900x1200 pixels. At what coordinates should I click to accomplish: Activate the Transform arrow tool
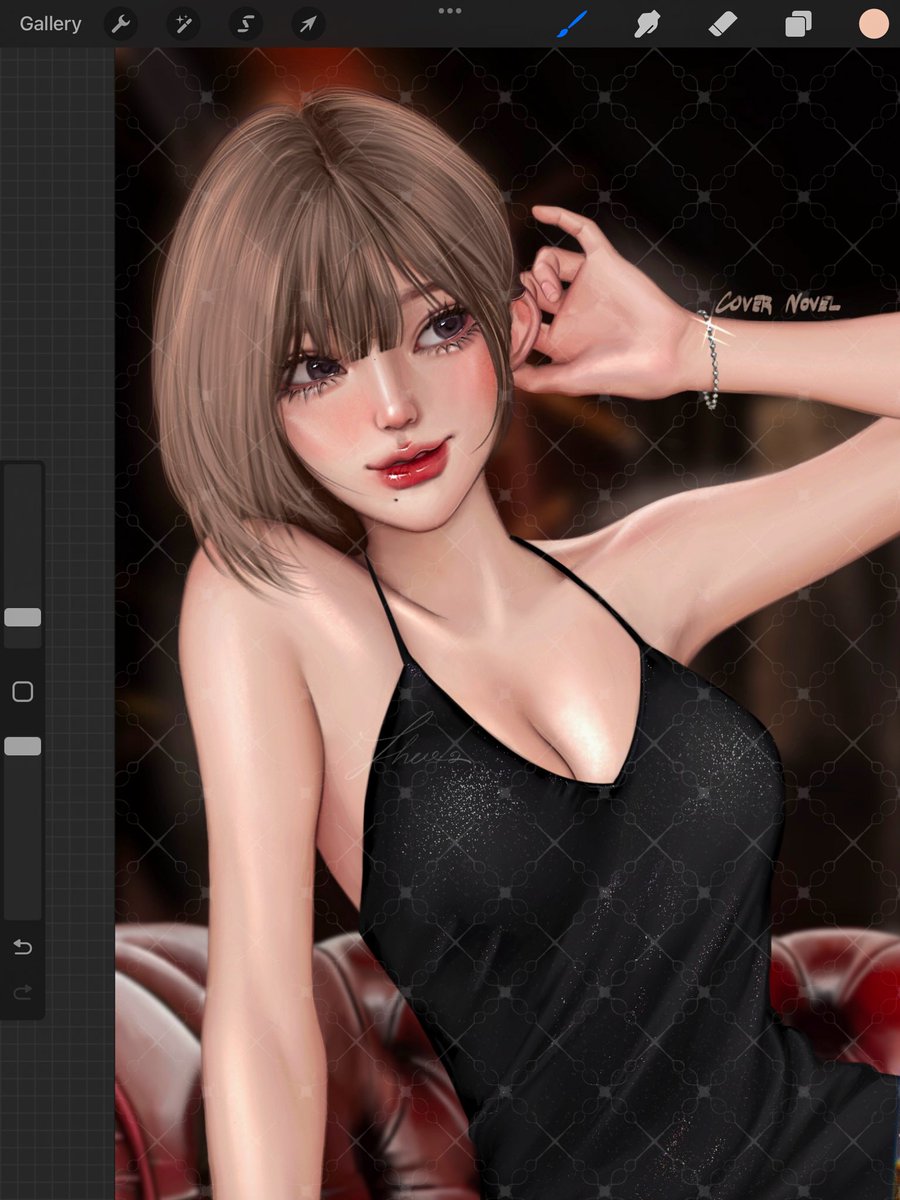(308, 24)
